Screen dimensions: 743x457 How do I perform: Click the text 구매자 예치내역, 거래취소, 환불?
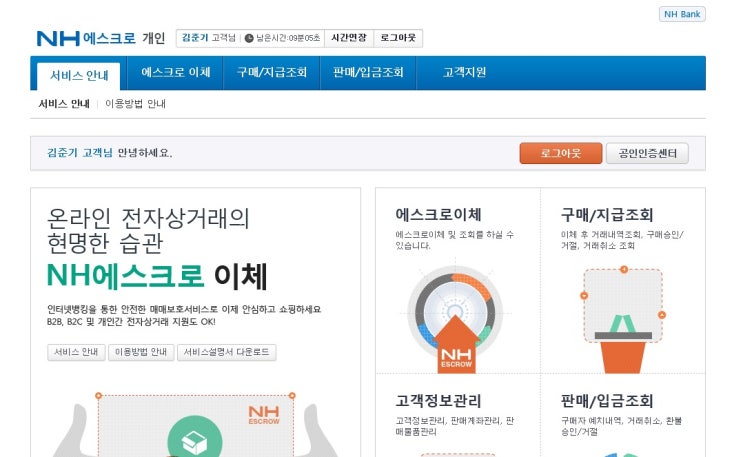coord(621,421)
